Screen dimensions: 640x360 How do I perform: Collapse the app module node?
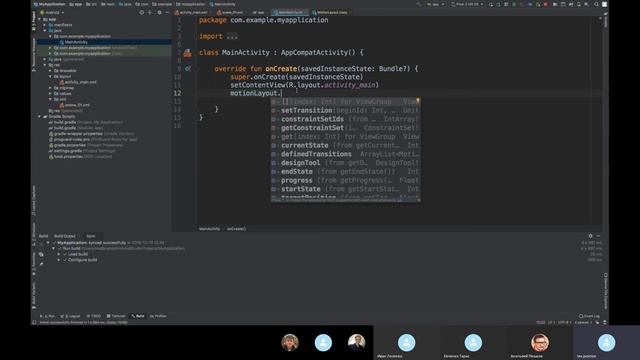[40, 19]
